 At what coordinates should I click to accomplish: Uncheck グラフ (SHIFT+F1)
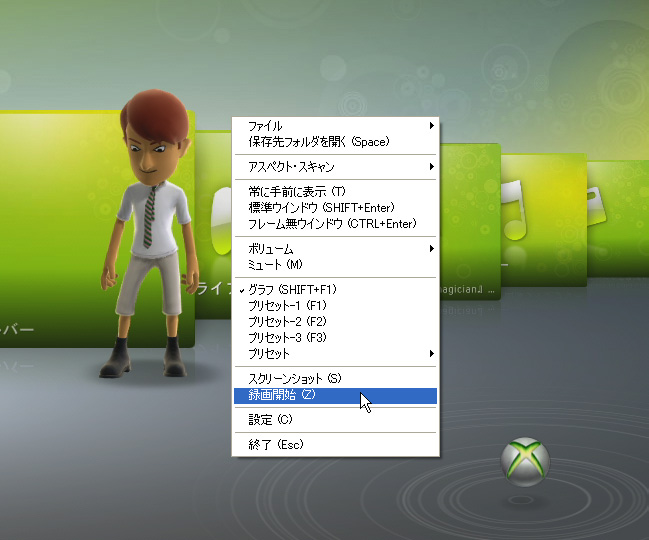tap(335, 289)
